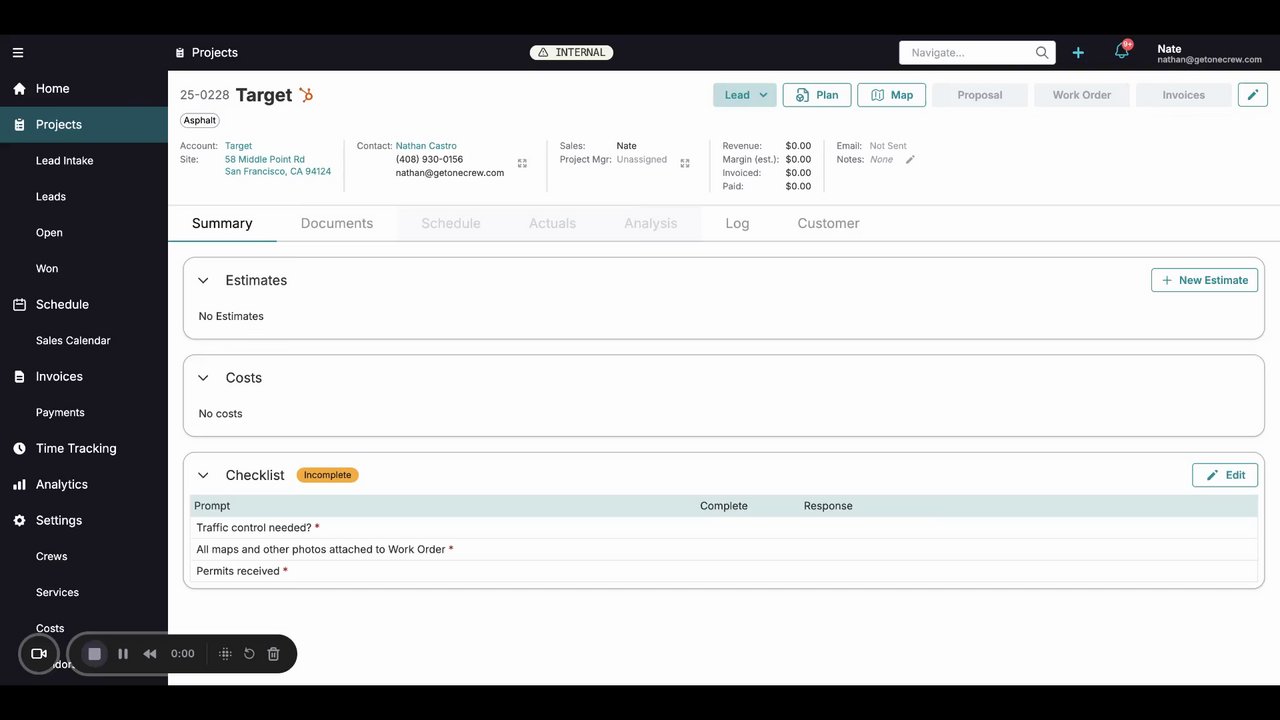Viewport: 1280px width, 720px height.
Task: Delete the recording with trash icon
Action: [x=273, y=654]
